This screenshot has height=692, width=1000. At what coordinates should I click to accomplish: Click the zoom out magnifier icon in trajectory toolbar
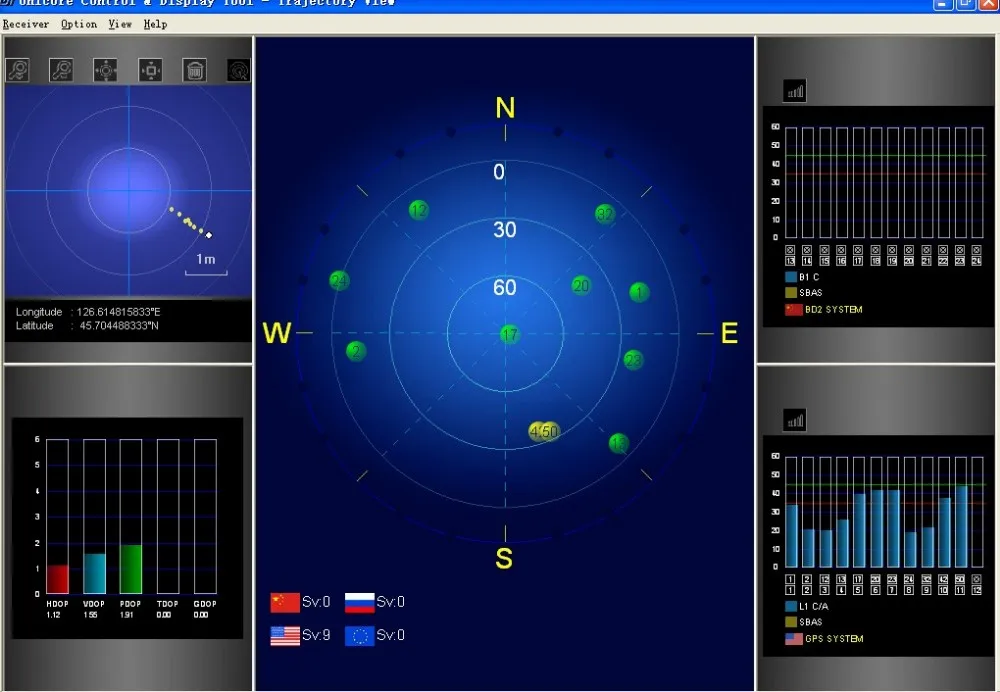[x=61, y=70]
